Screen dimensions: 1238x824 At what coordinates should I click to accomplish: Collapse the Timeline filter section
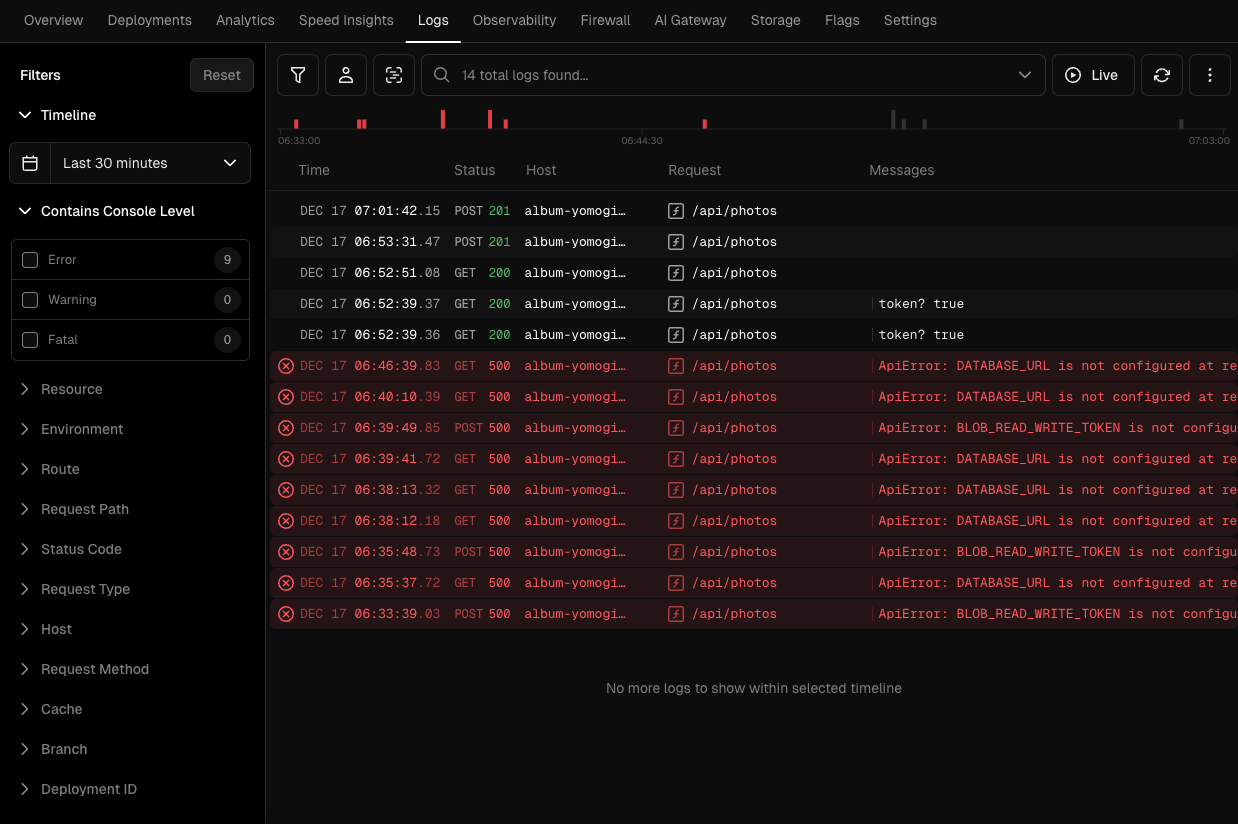tap(25, 115)
